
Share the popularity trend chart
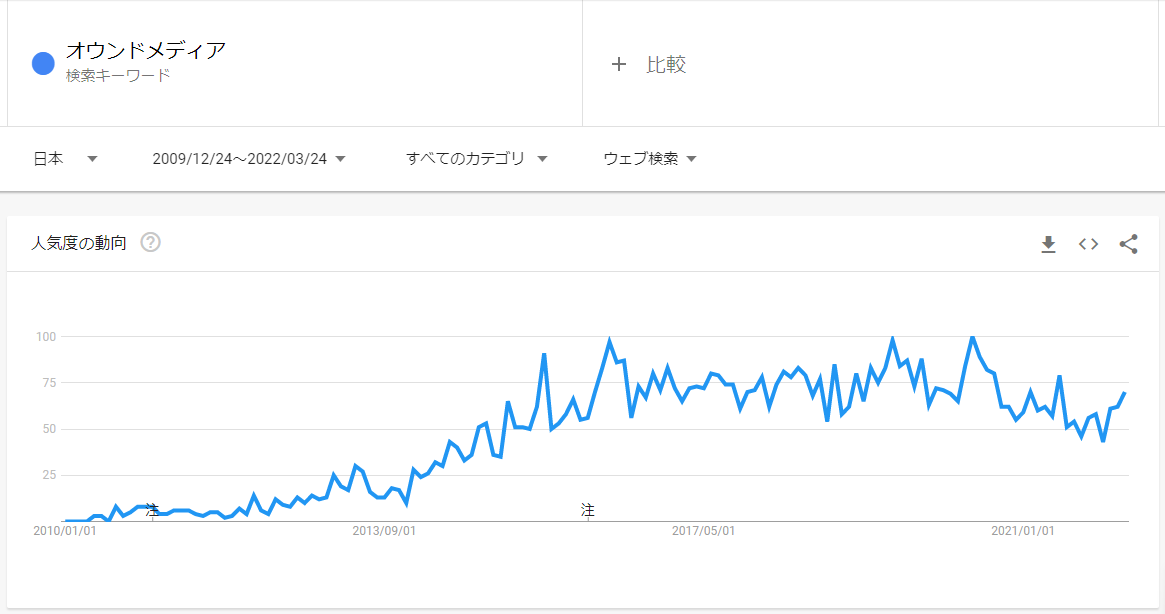click(x=1129, y=244)
